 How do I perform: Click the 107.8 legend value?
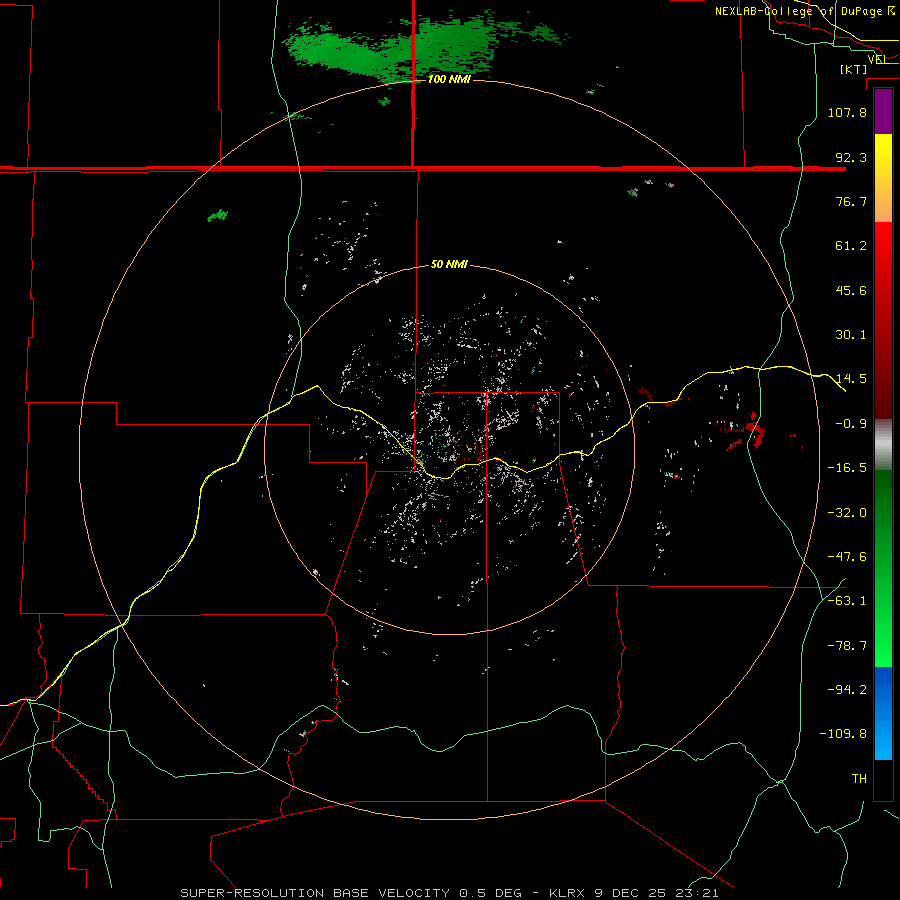(847, 112)
